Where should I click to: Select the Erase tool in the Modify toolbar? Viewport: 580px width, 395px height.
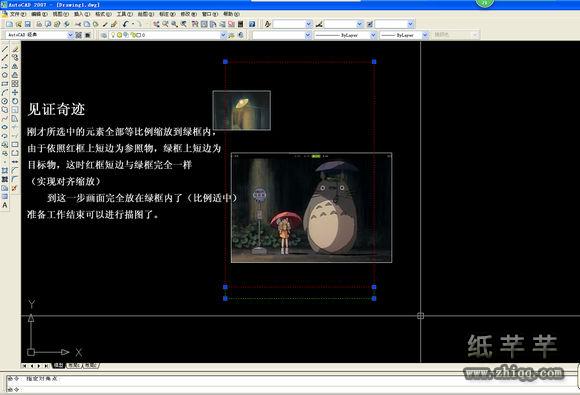coord(15,49)
